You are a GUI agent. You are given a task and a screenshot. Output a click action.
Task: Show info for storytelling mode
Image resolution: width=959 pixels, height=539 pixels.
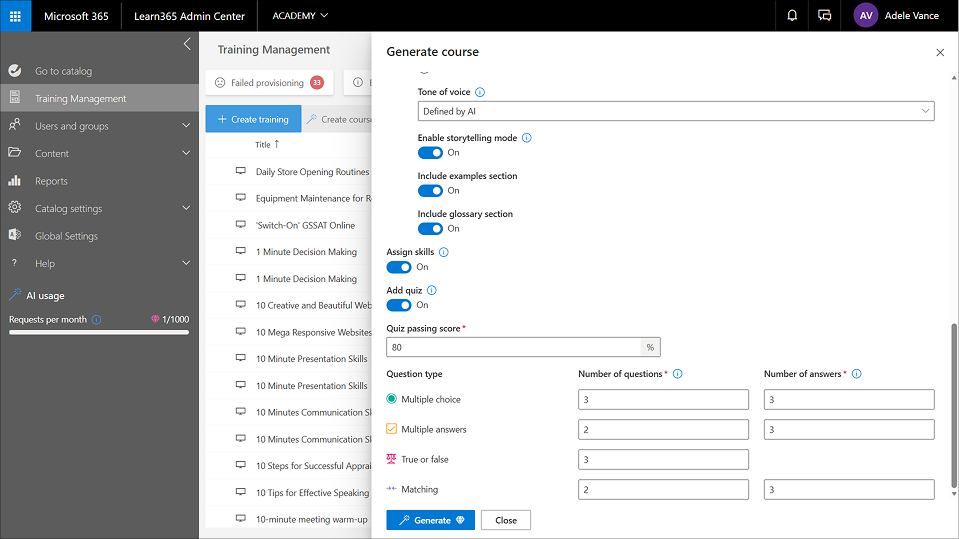coord(527,138)
